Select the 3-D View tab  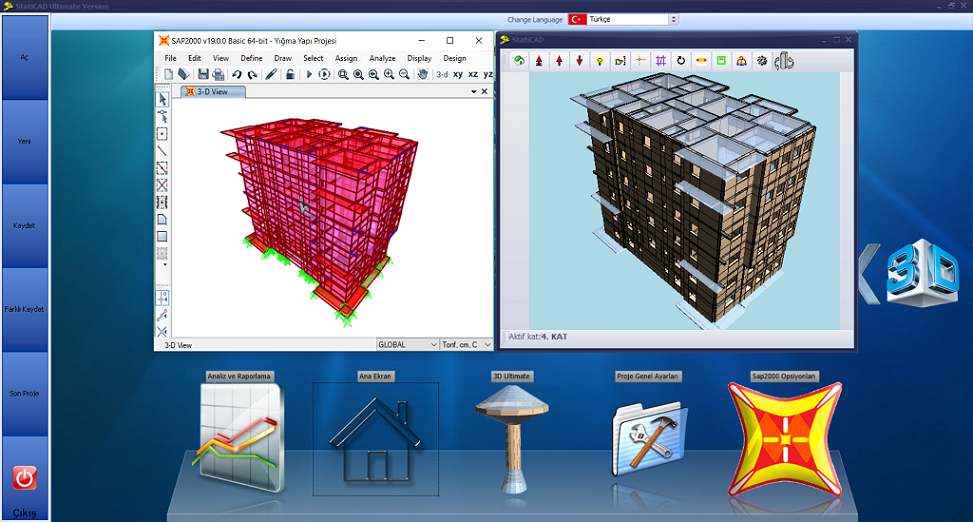click(x=213, y=92)
